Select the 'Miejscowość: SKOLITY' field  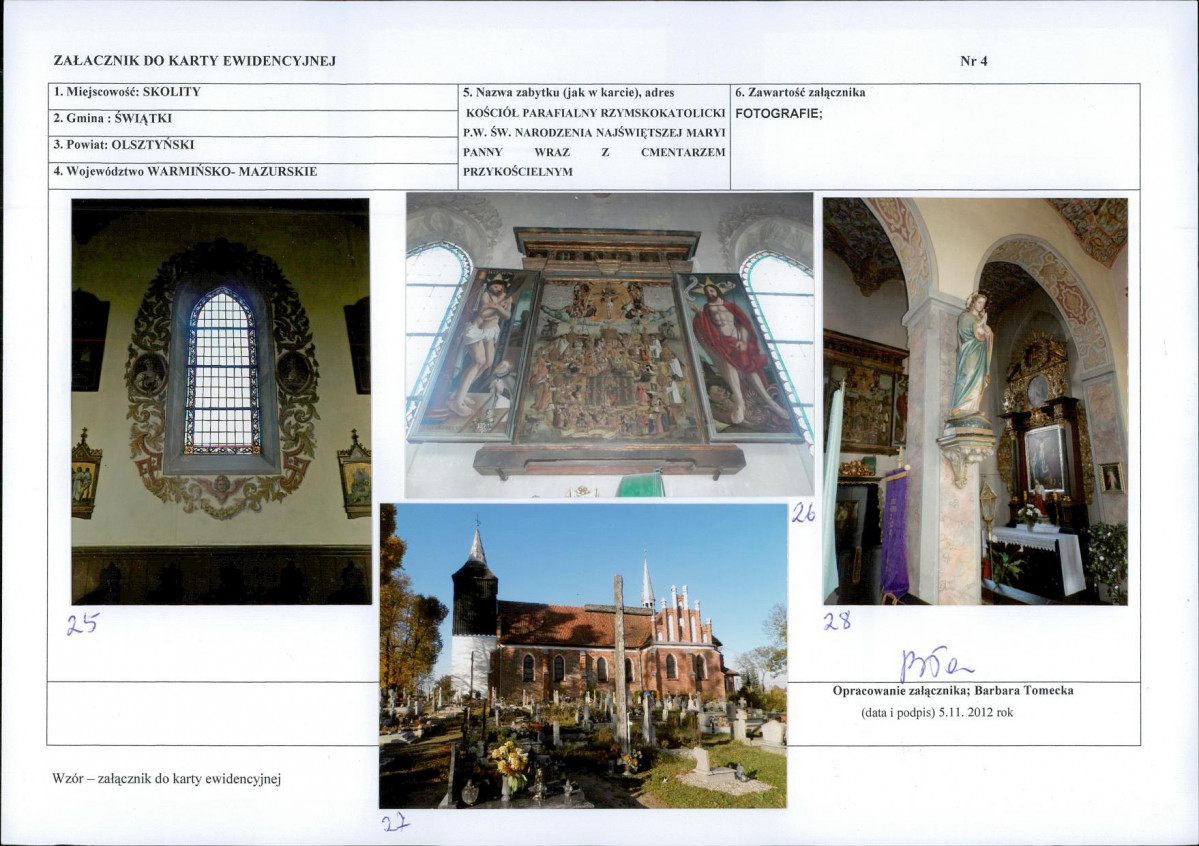[252, 97]
